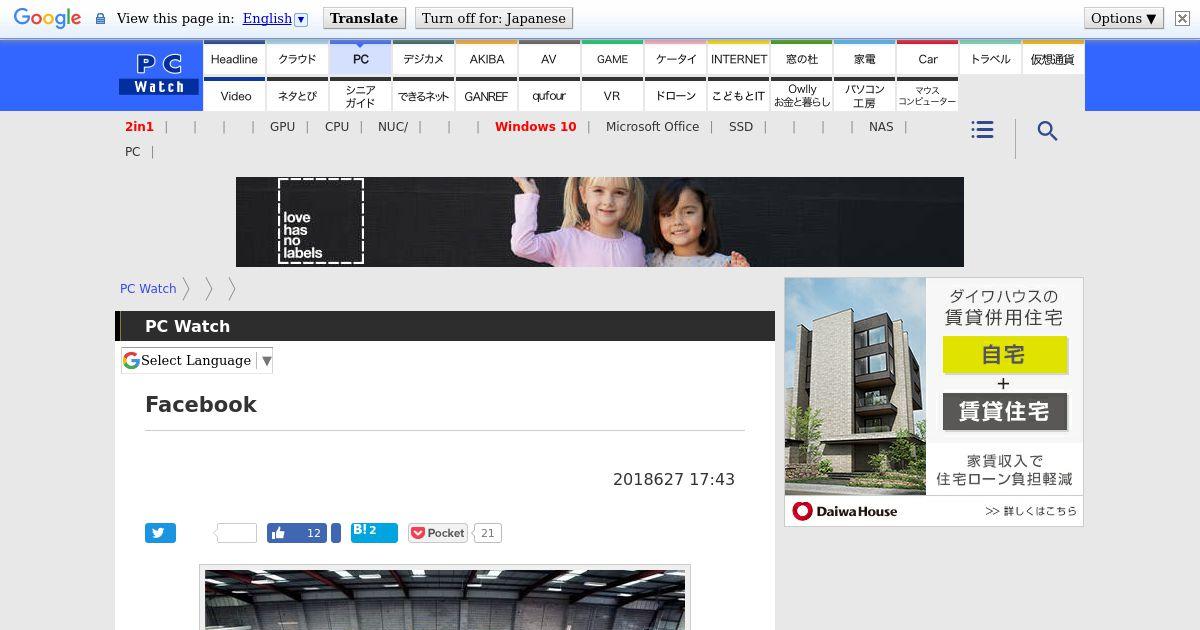The width and height of the screenshot is (1200, 630).
Task: Click the padlock icon beside View this page
Action: 100,19
